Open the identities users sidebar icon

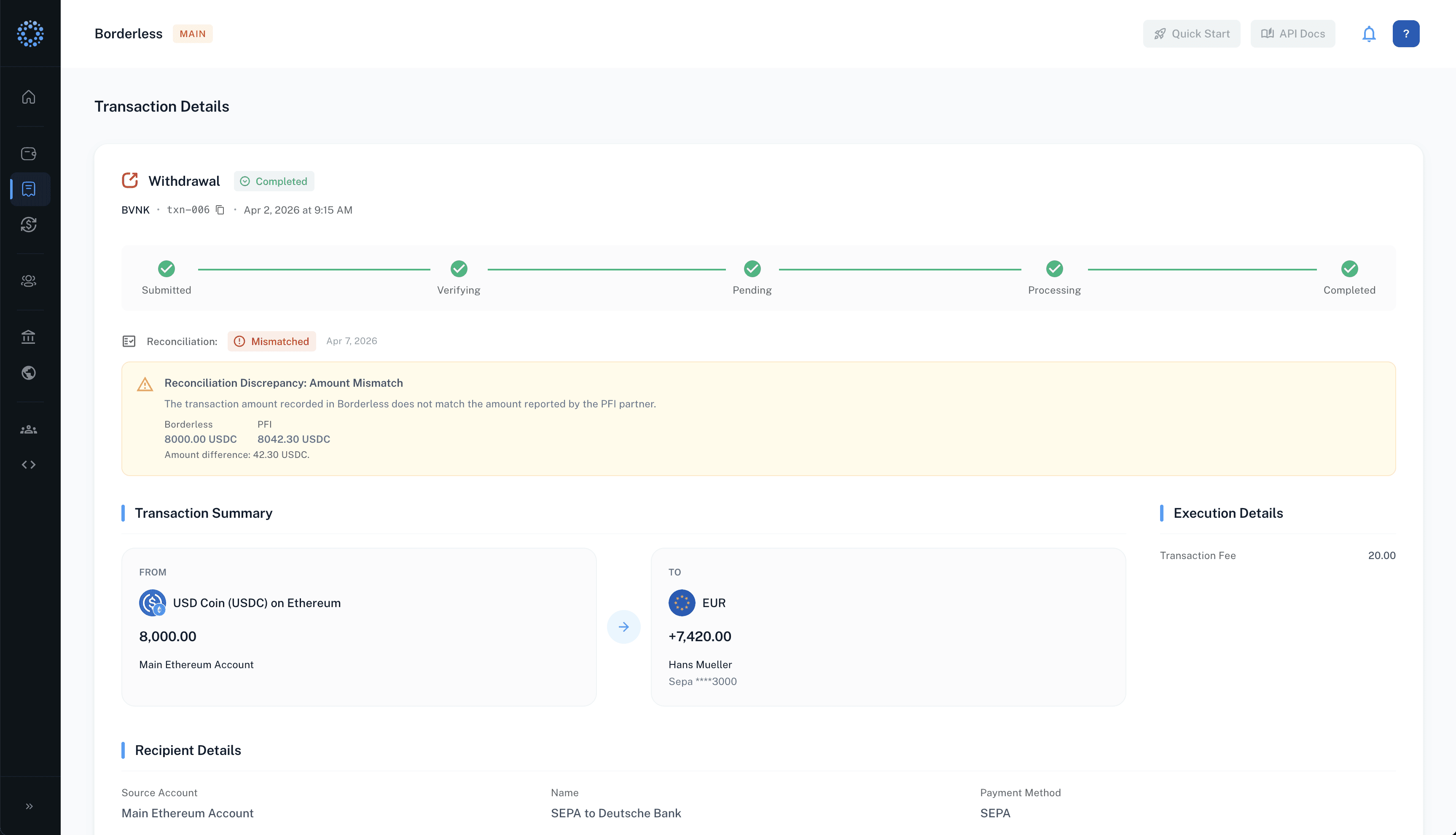[29, 281]
